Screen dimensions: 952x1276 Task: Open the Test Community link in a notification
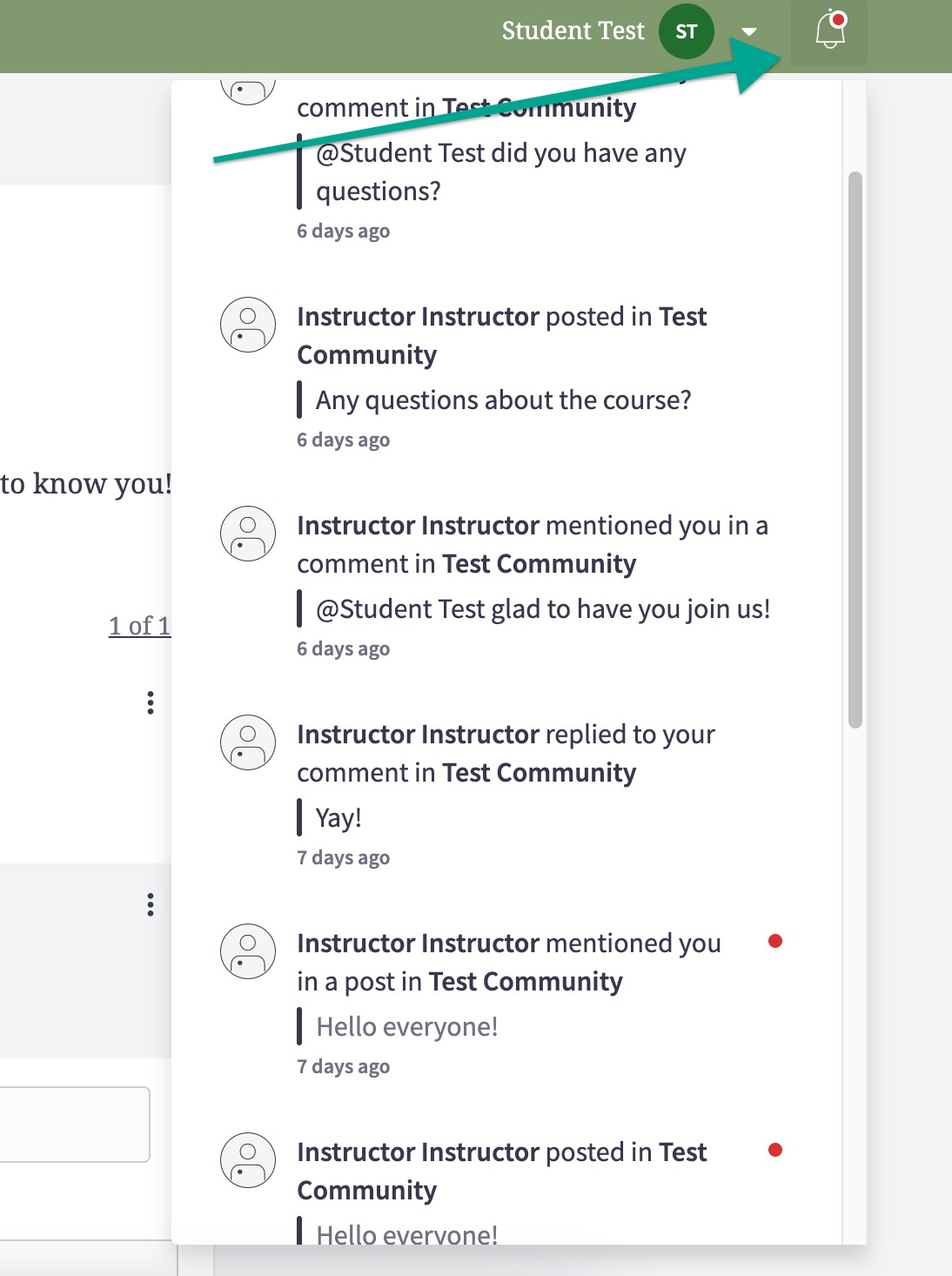coord(540,563)
